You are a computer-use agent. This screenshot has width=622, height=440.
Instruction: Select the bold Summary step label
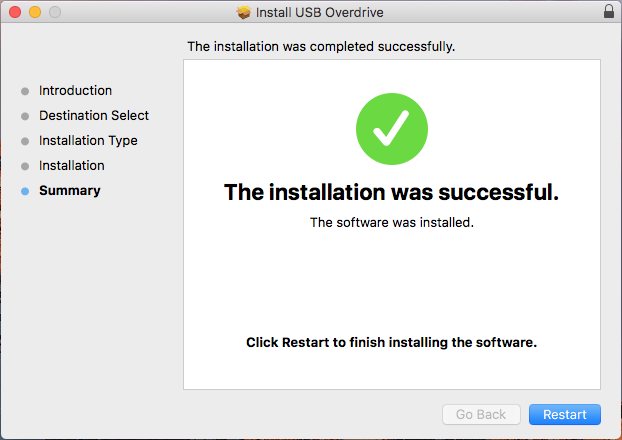(x=70, y=190)
